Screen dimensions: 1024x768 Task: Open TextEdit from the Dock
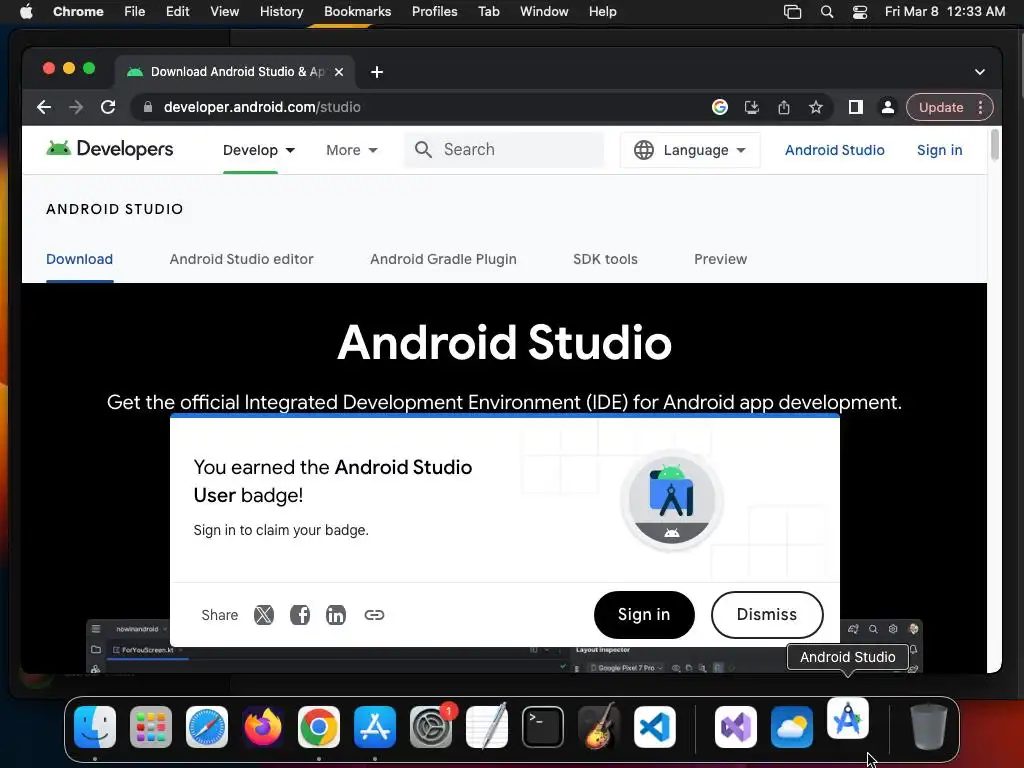click(x=487, y=727)
